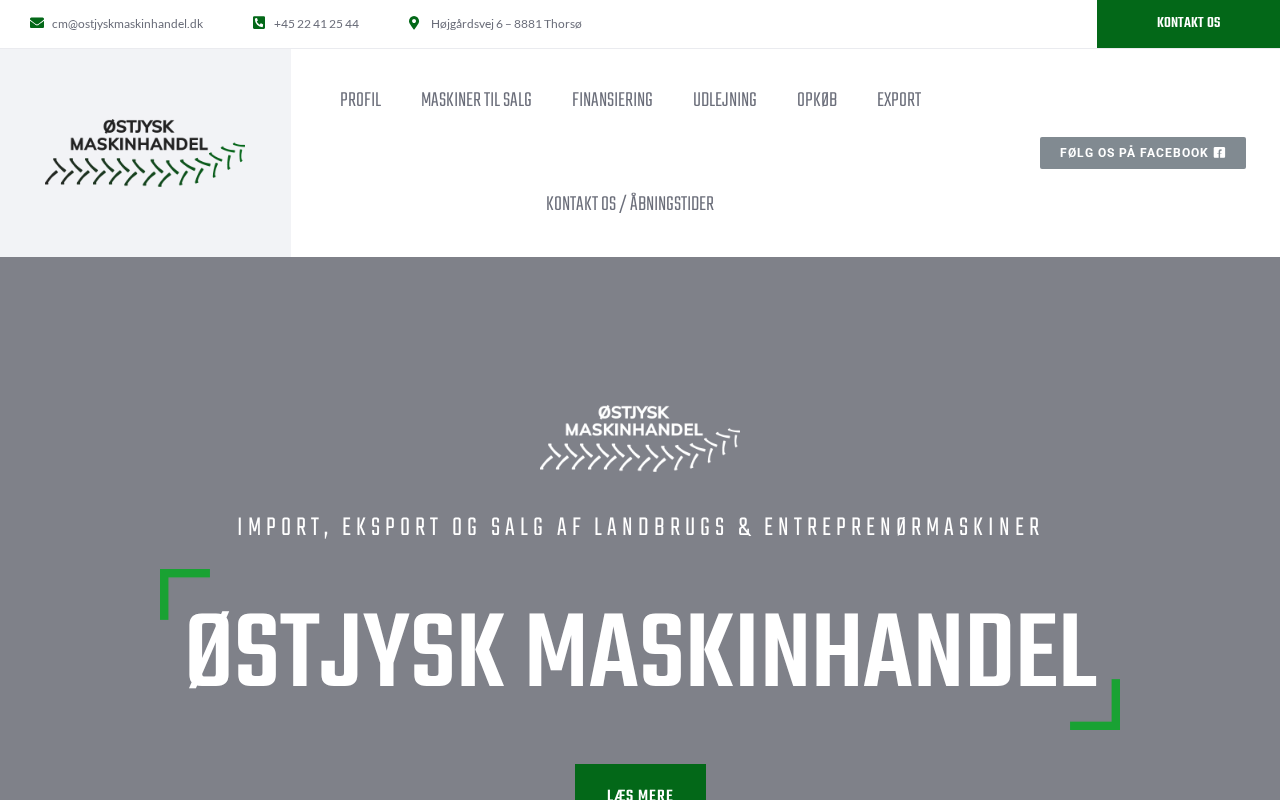Screen dimensions: 1280x800
Task: Select the Udlejning menu item
Action: click(725, 101)
